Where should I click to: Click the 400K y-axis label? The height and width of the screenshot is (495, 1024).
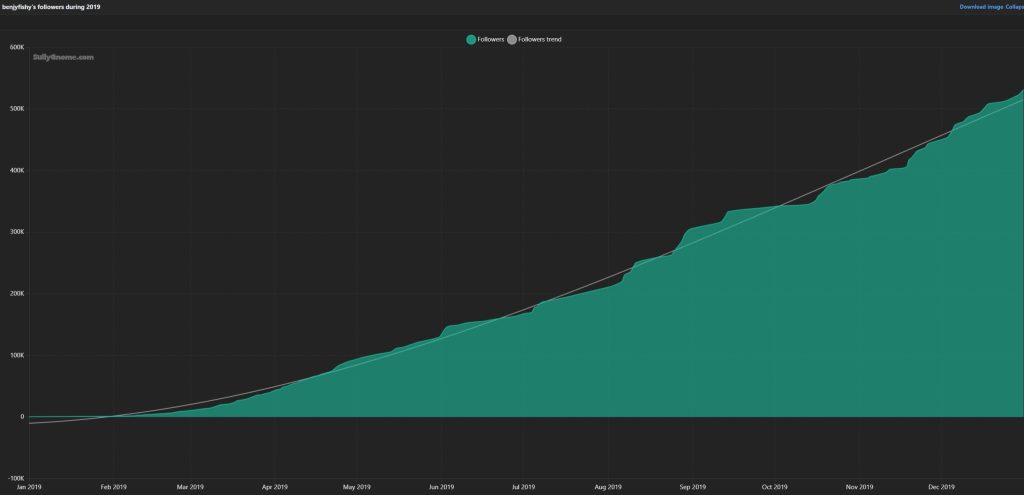click(17, 170)
